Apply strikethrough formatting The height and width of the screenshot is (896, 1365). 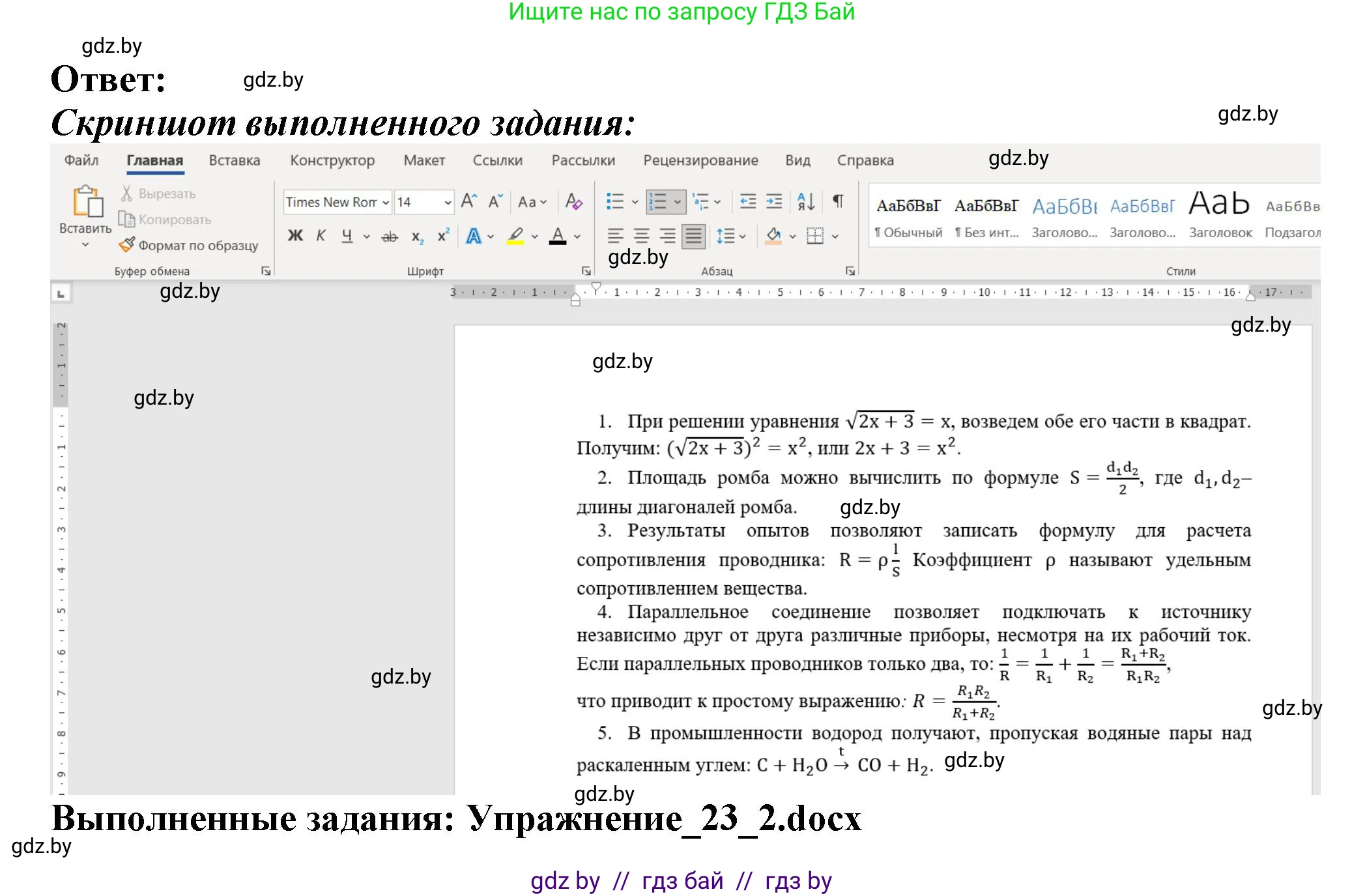(388, 236)
